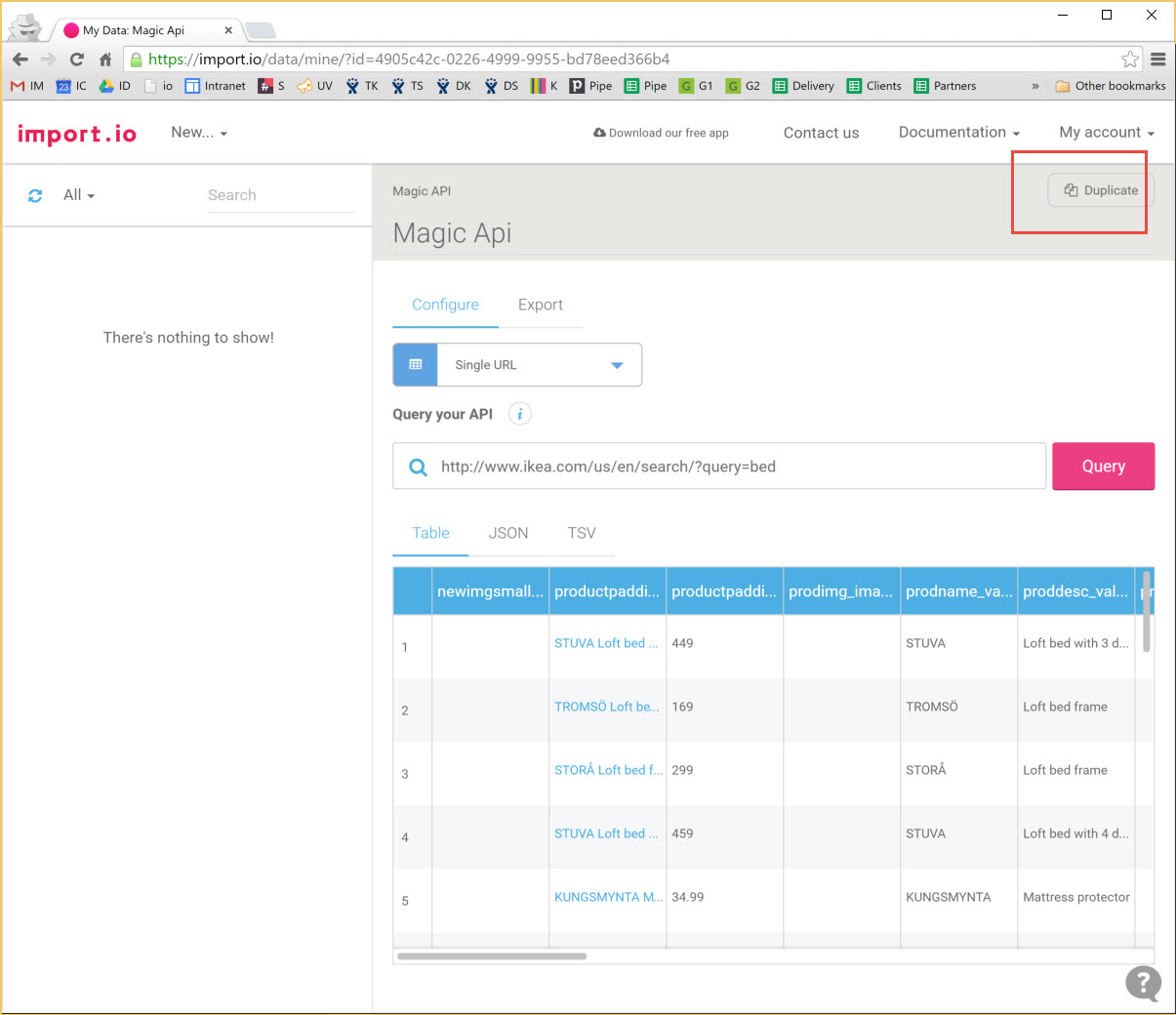Open the Partners spreadsheet bookmark
Viewport: 1176px width, 1015px height.
coord(945,86)
